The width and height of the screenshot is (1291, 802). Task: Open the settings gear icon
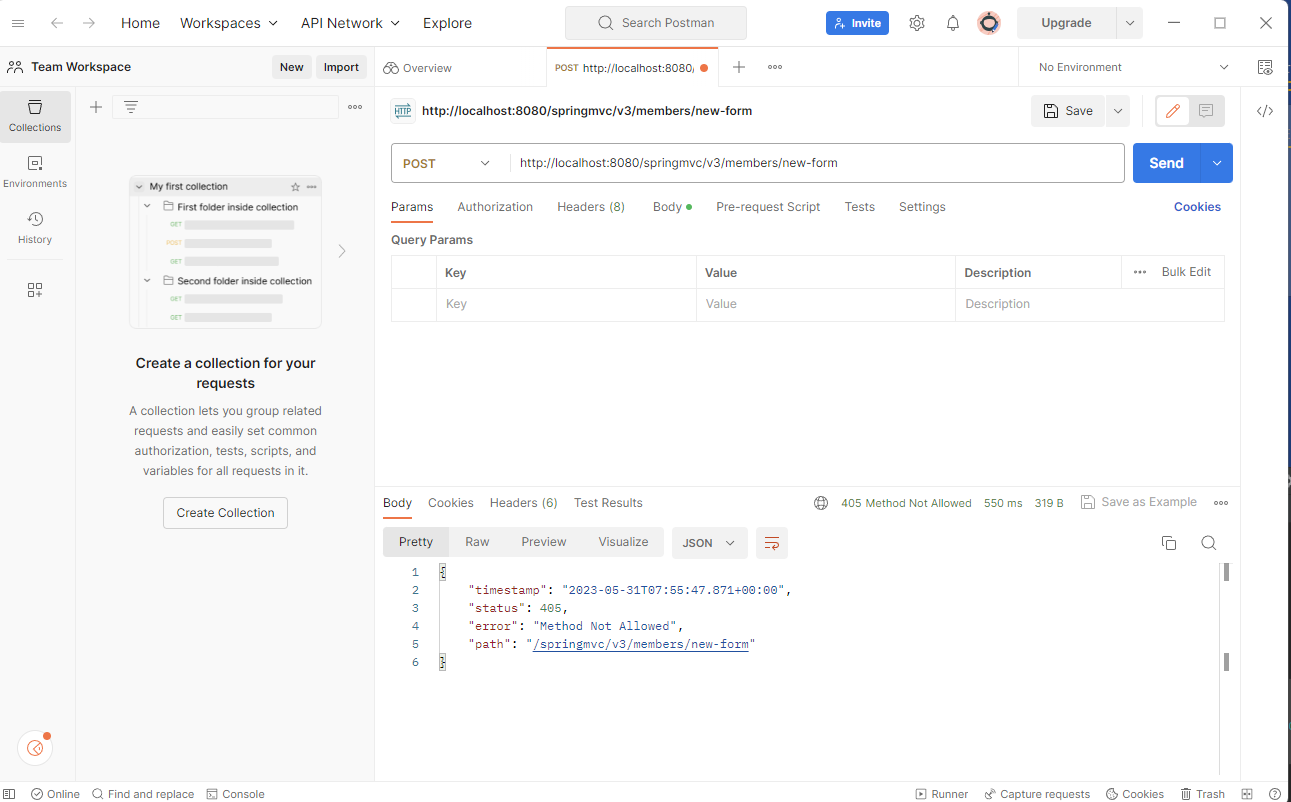(x=917, y=23)
